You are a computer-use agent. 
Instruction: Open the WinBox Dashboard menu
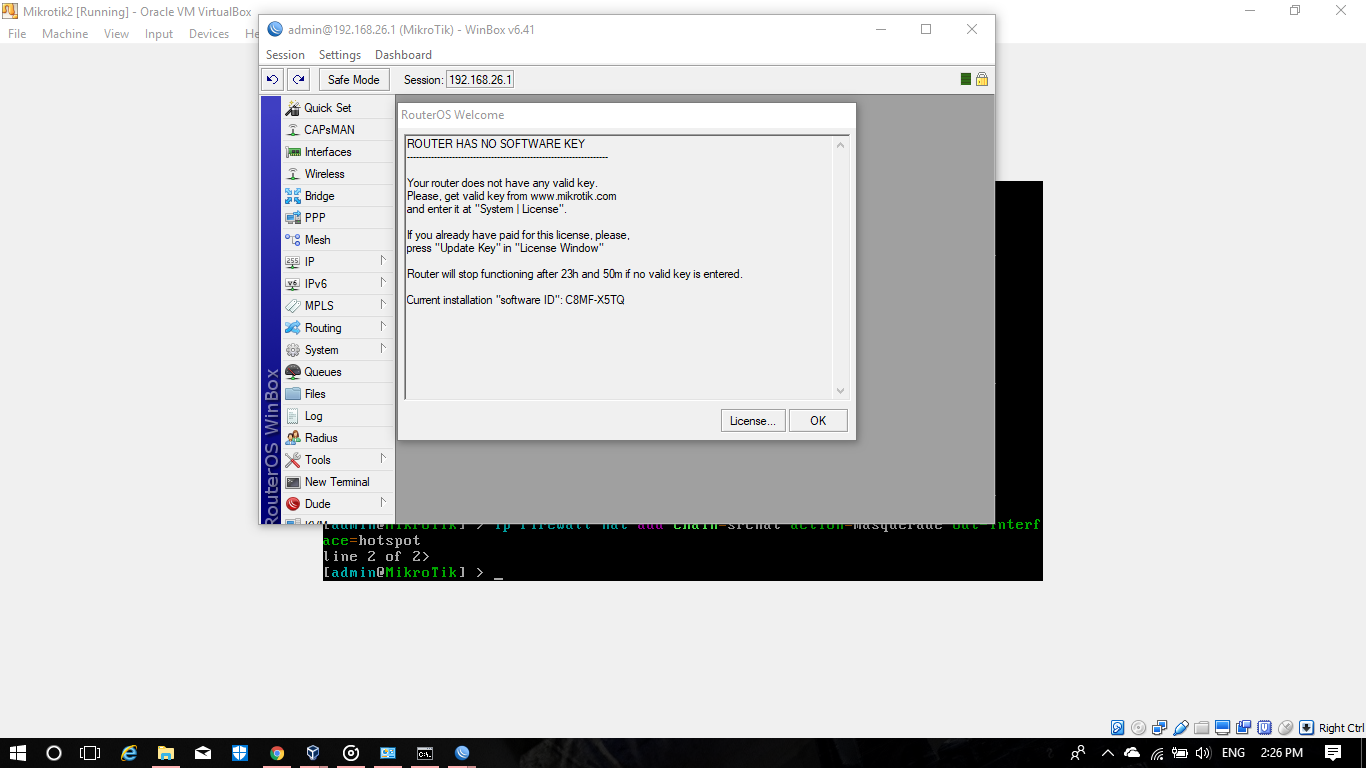pyautogui.click(x=403, y=55)
